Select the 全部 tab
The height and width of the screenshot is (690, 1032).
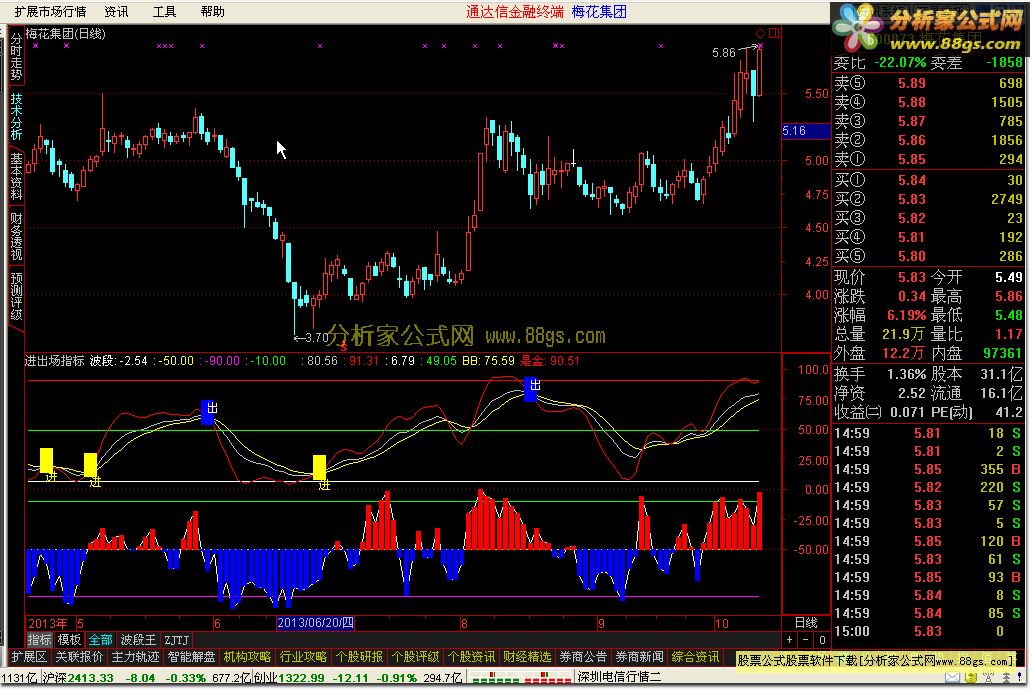tap(101, 640)
